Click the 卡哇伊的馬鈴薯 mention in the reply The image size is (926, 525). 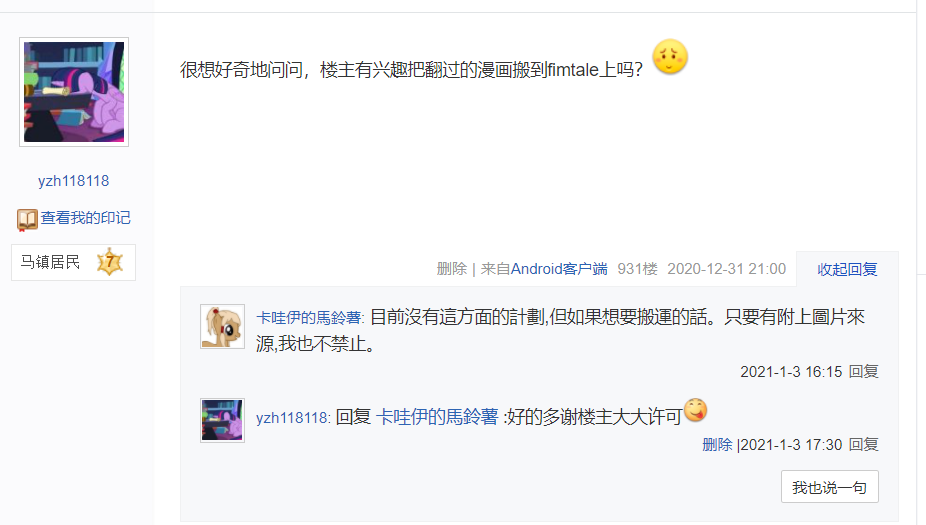(x=437, y=417)
